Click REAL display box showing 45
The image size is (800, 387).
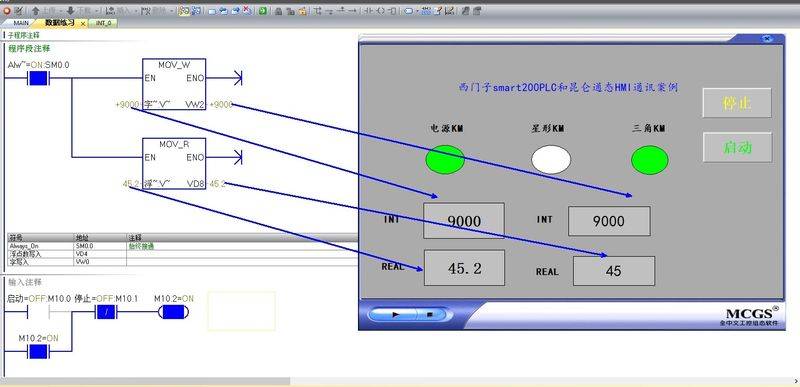(x=614, y=271)
